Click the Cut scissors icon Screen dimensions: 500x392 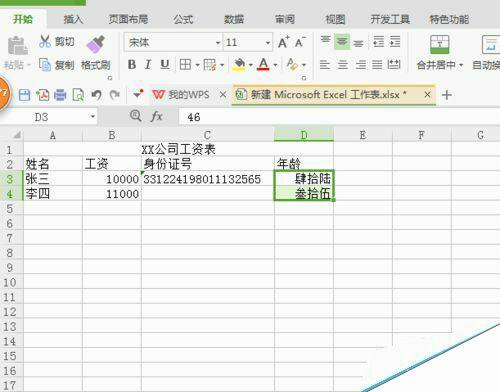tap(45, 41)
